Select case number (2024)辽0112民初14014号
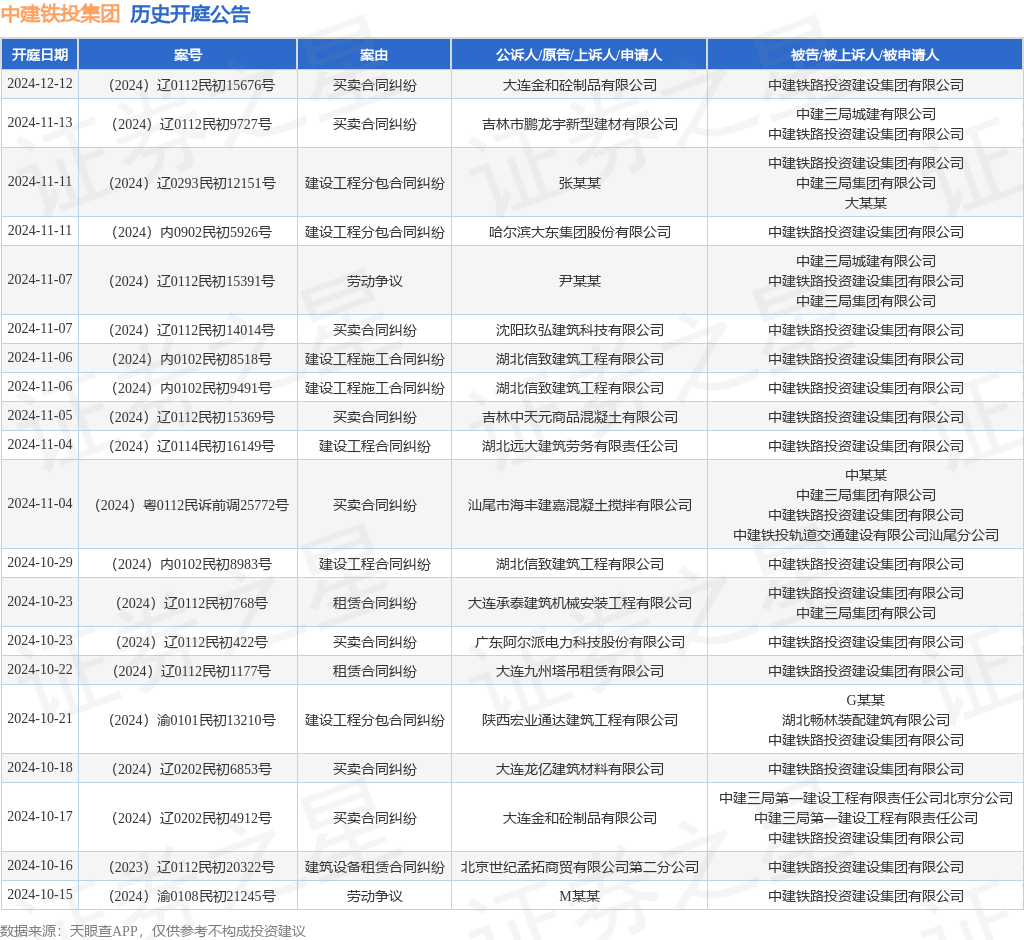Image resolution: width=1024 pixels, height=940 pixels. click(191, 330)
